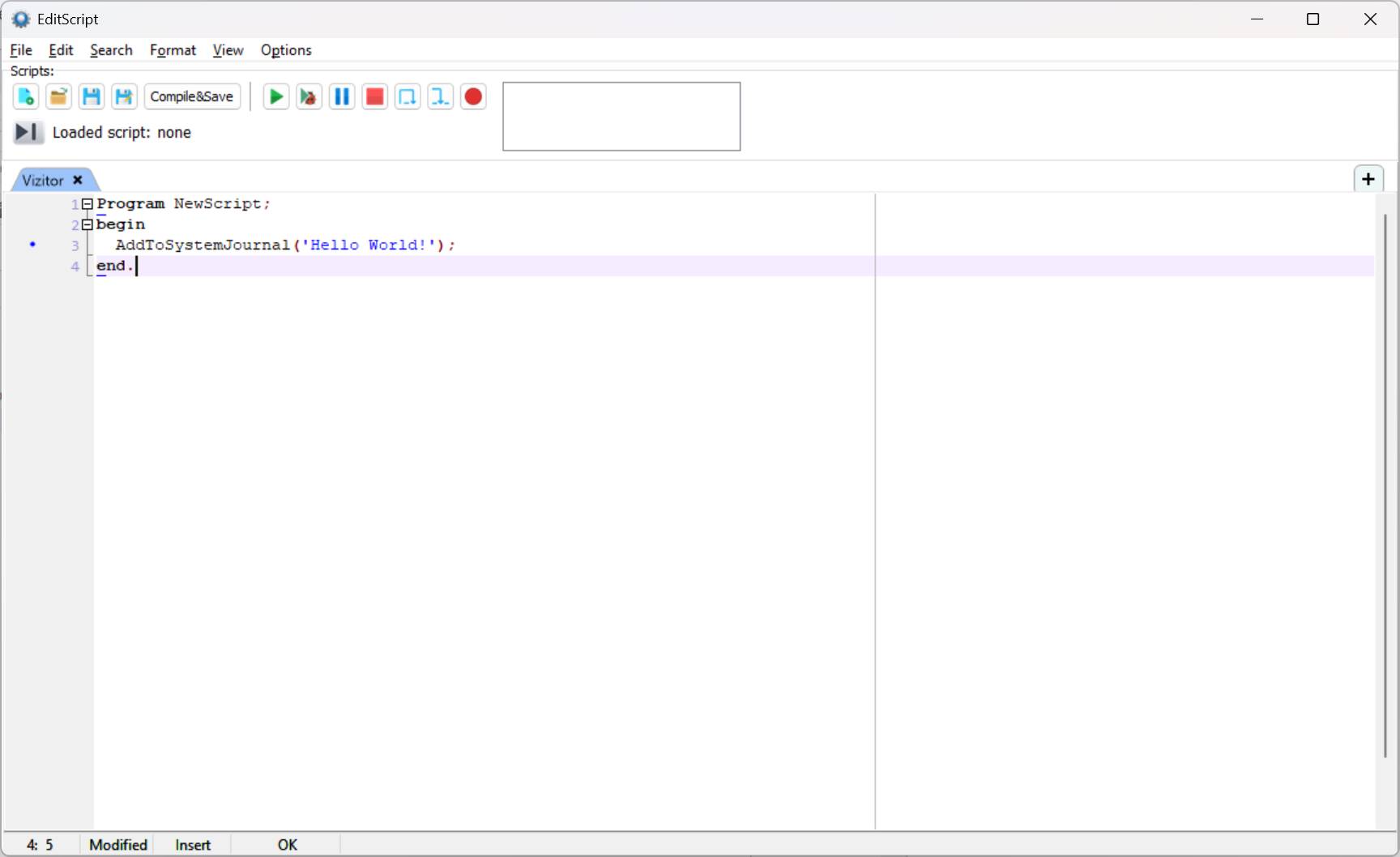
Task: Select the Vizitor script tab
Action: pyautogui.click(x=43, y=181)
